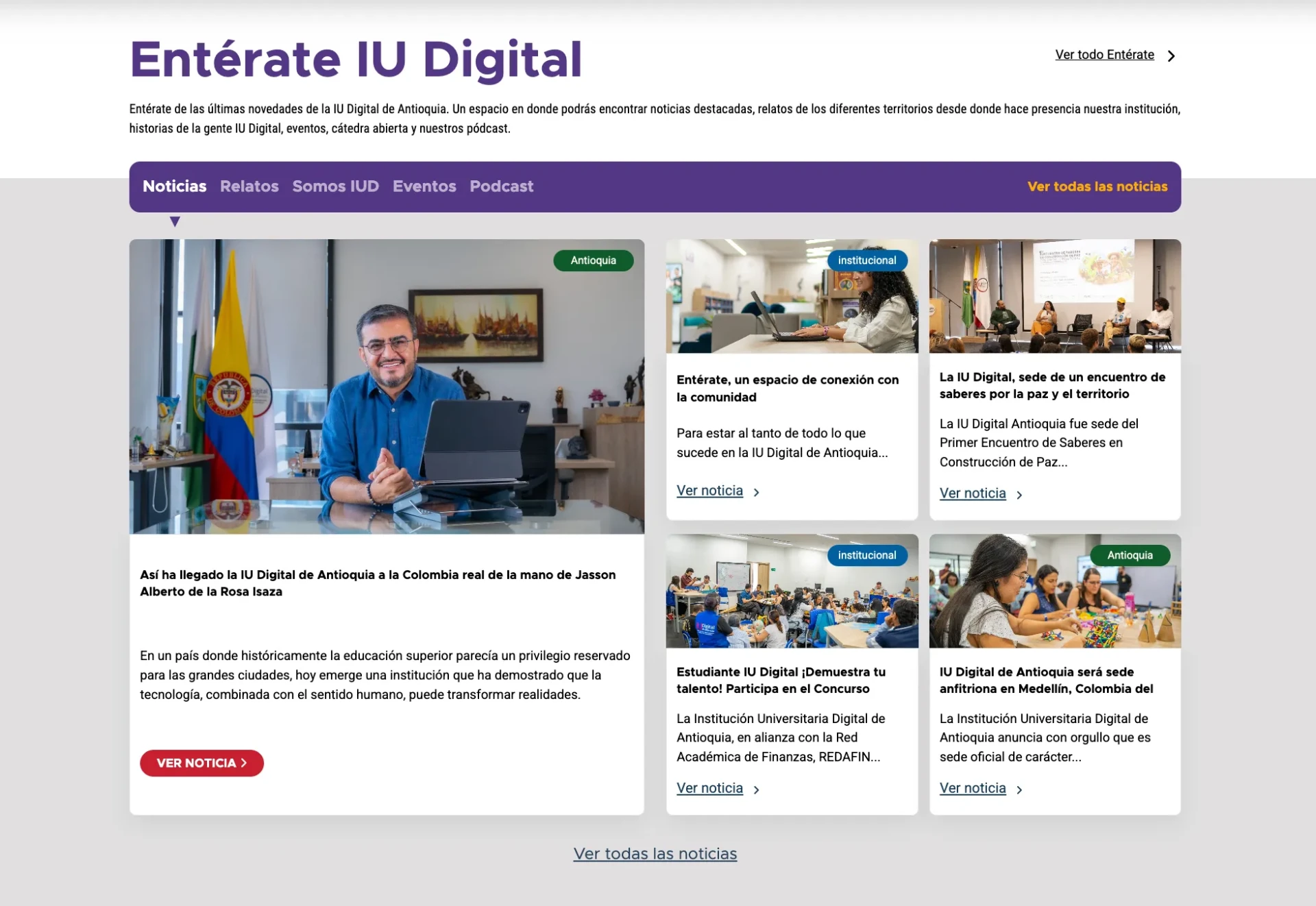The image size is (1316, 906).
Task: Click the bottom Ver todas las noticias link
Action: pos(655,854)
